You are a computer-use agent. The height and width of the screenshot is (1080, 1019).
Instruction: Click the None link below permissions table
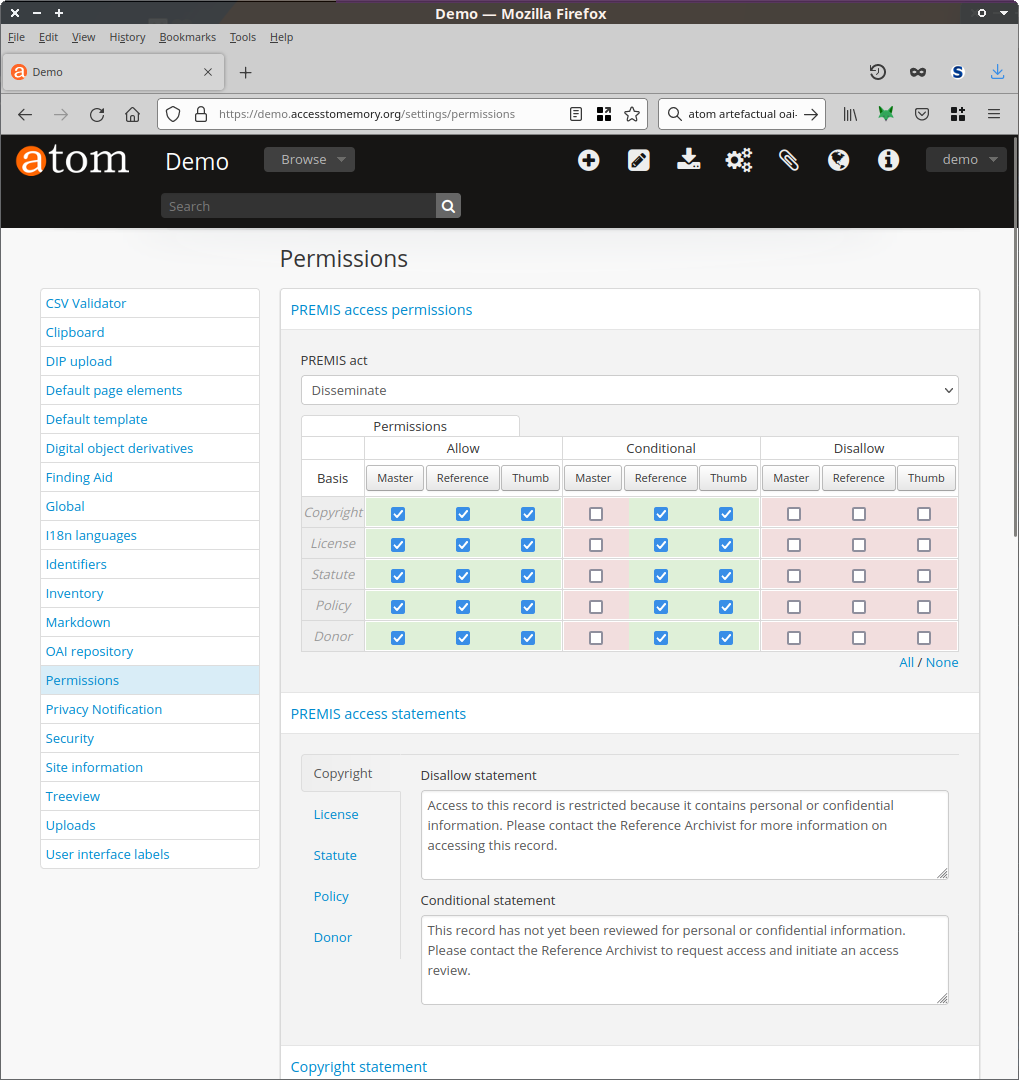point(942,662)
